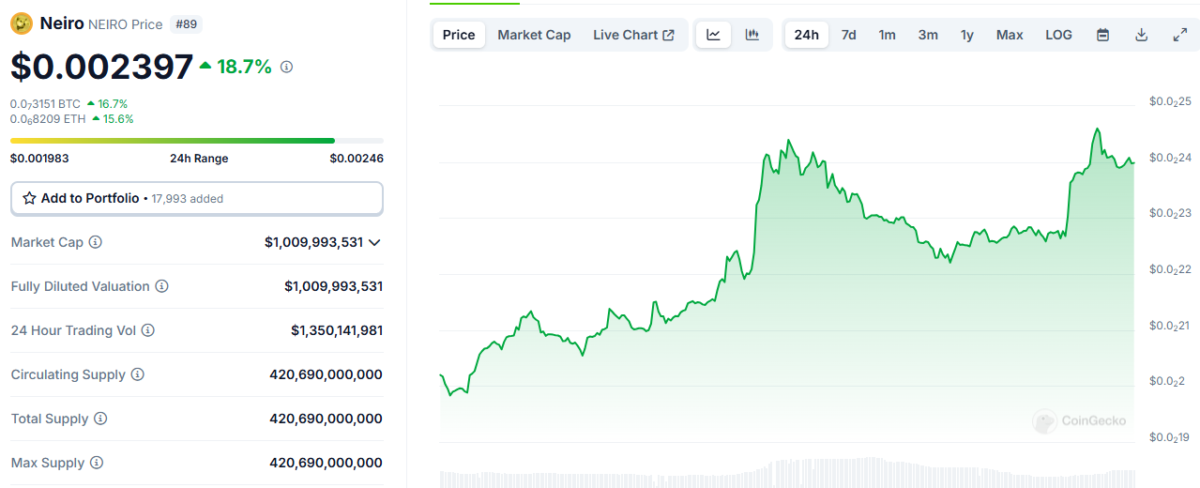Screen dimensions: 1200x488
Task: Add Neiro to Portfolio
Action: [x=196, y=198]
